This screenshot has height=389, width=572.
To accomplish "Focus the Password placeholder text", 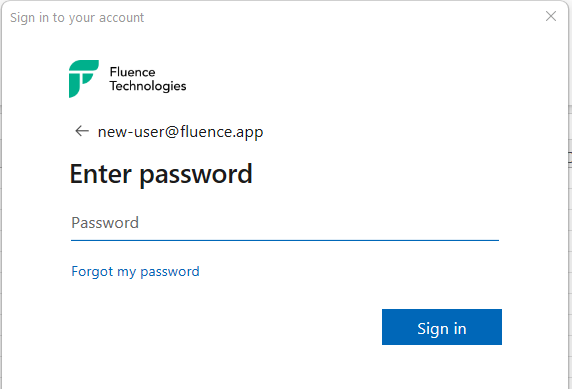I will 105,223.
